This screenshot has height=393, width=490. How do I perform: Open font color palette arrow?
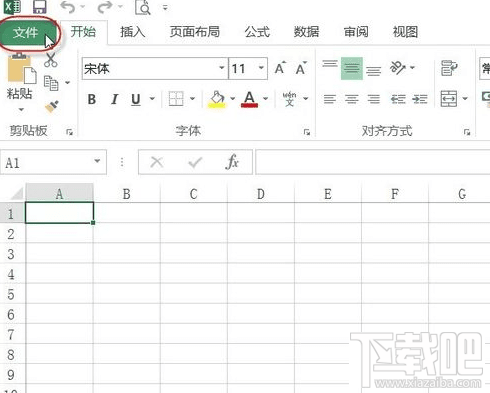pyautogui.click(x=266, y=98)
